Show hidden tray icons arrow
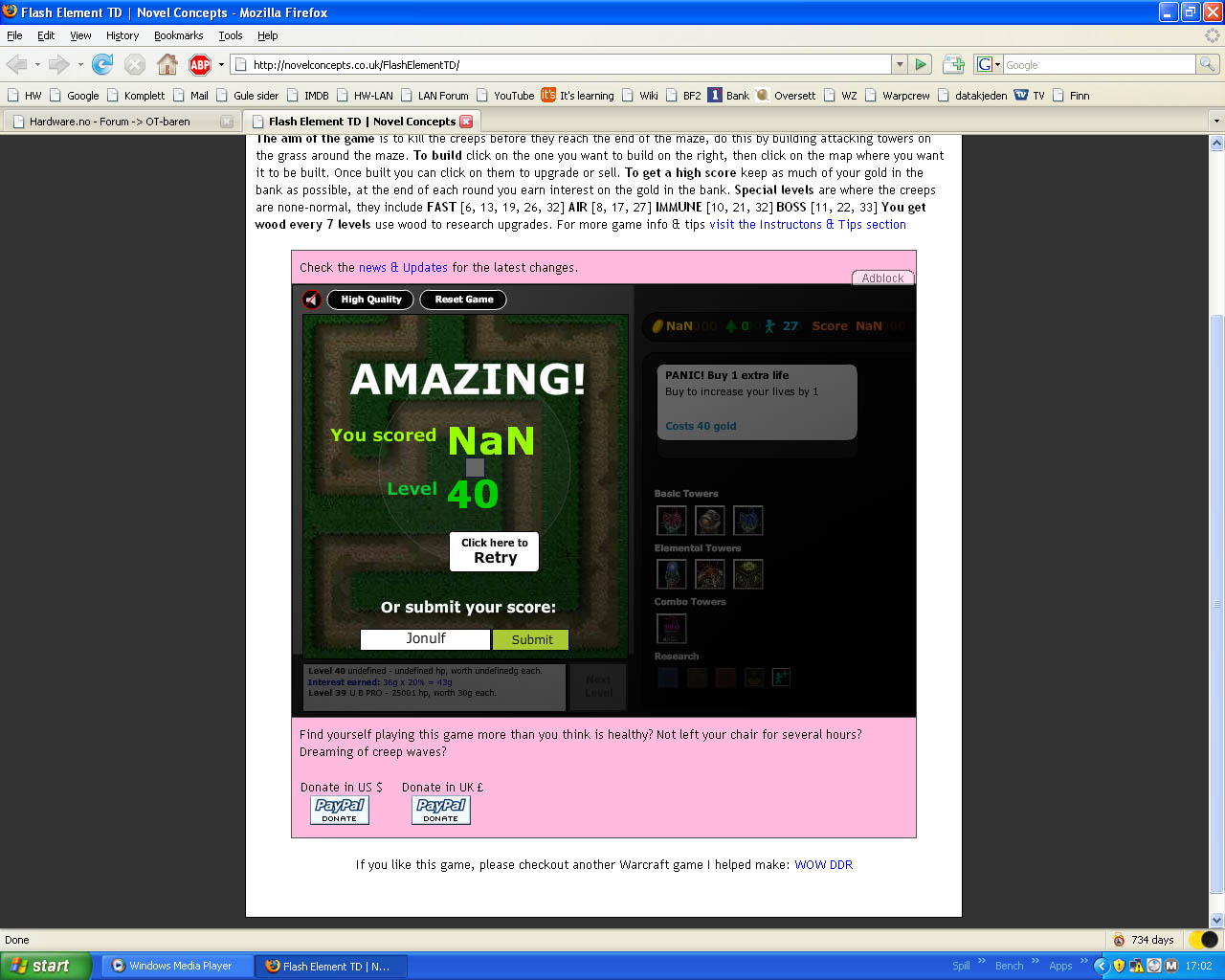The width and height of the screenshot is (1225, 980). click(x=1102, y=966)
